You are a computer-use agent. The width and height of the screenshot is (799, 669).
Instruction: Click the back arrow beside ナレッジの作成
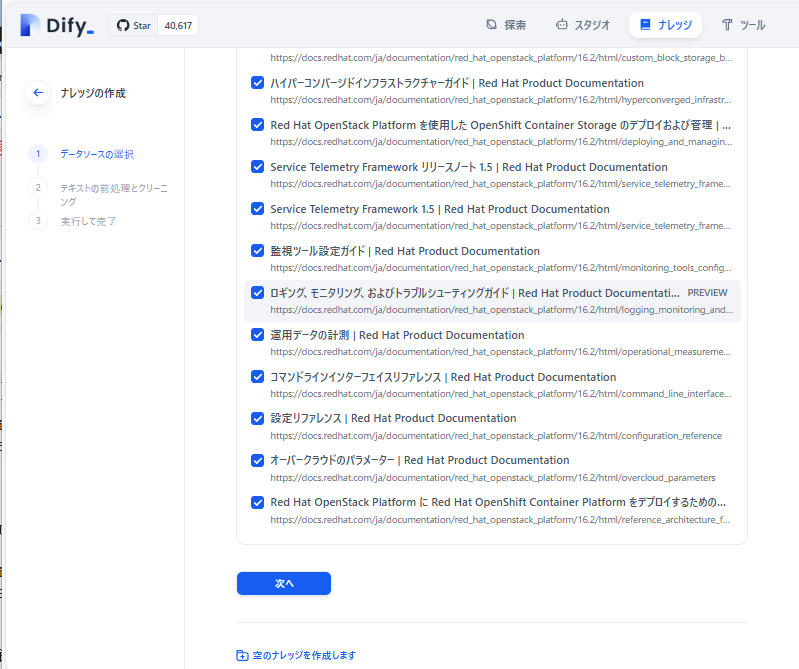(38, 93)
